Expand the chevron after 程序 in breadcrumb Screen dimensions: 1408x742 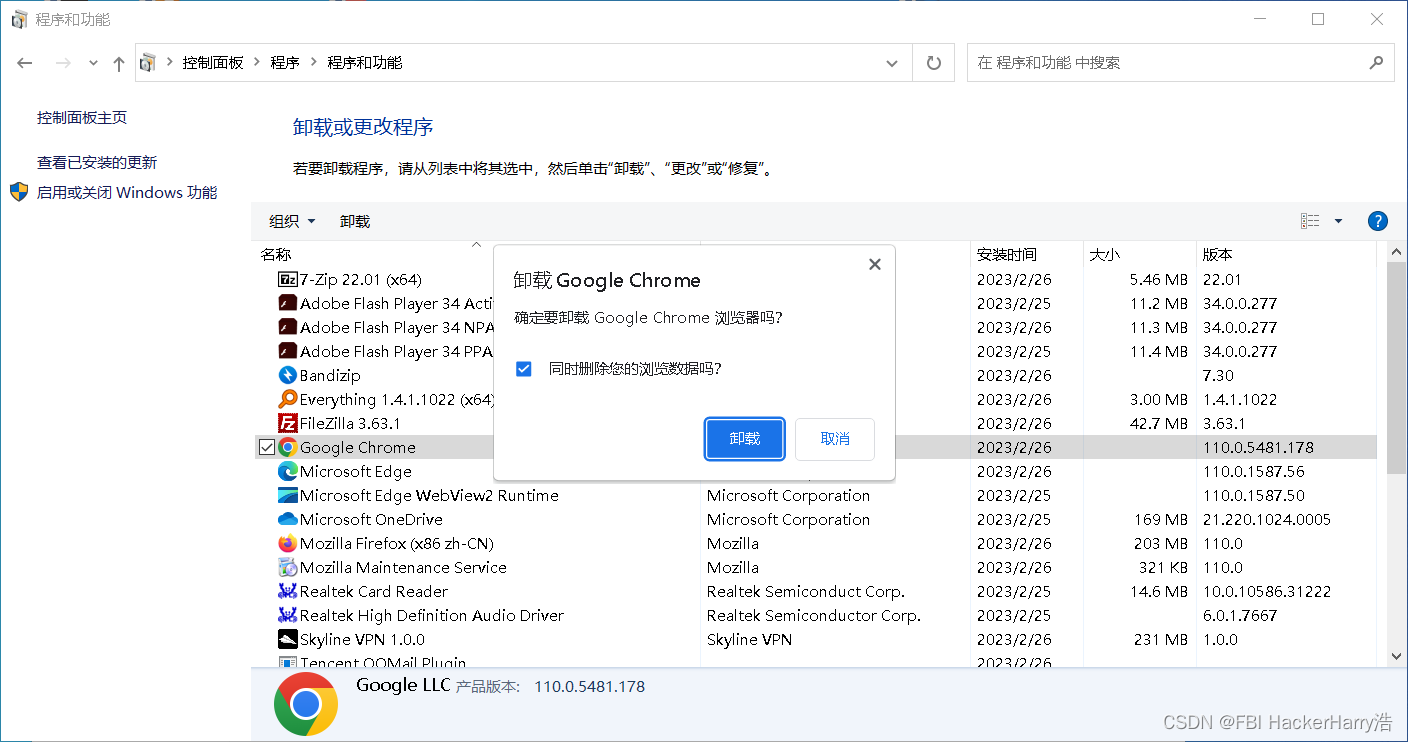313,62
